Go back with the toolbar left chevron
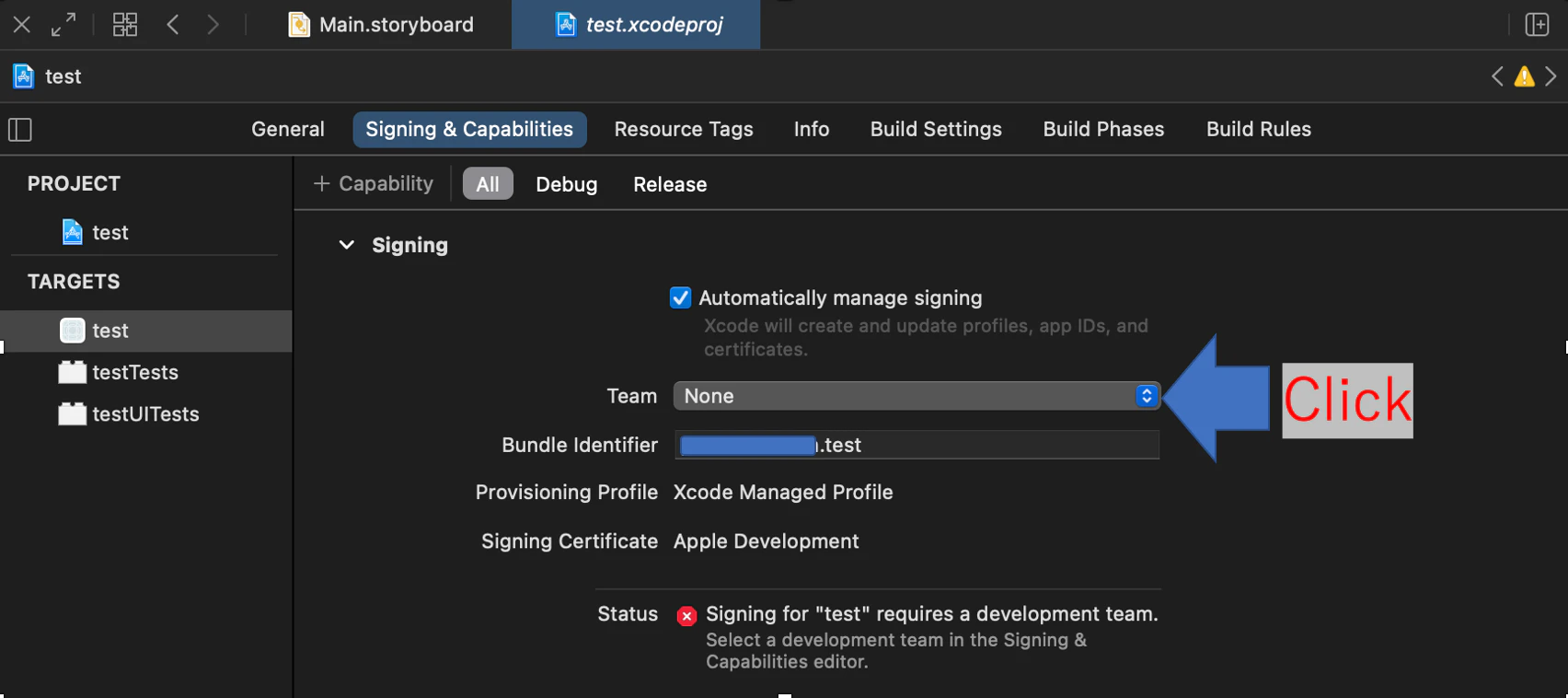Image resolution: width=1568 pixels, height=698 pixels. [173, 25]
